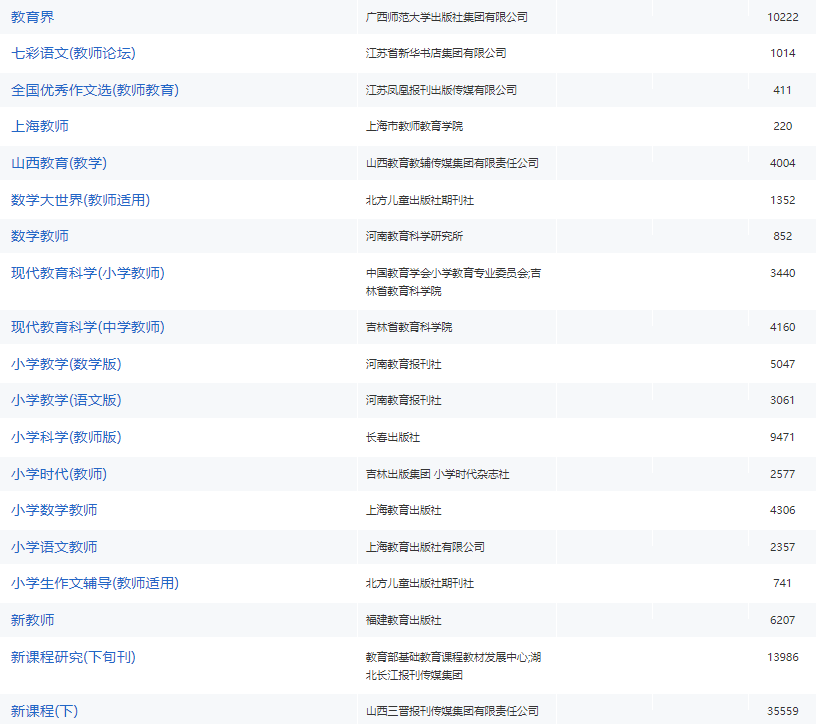The height and width of the screenshot is (724, 828).
Task: Click 河南教育报刊社 in 小学教学(数学版) row
Action: click(x=403, y=364)
